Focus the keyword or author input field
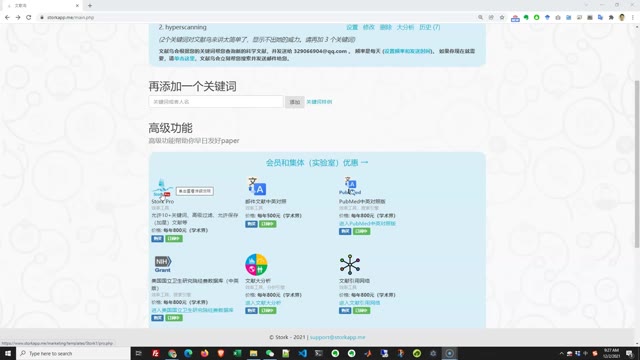Screen dimensions: 640x360 coord(216,102)
